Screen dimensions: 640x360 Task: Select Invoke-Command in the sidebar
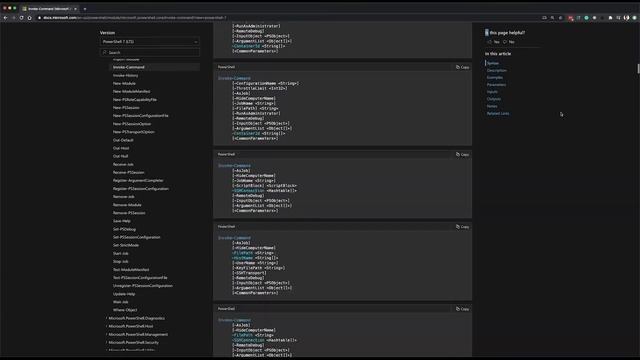tap(129, 67)
